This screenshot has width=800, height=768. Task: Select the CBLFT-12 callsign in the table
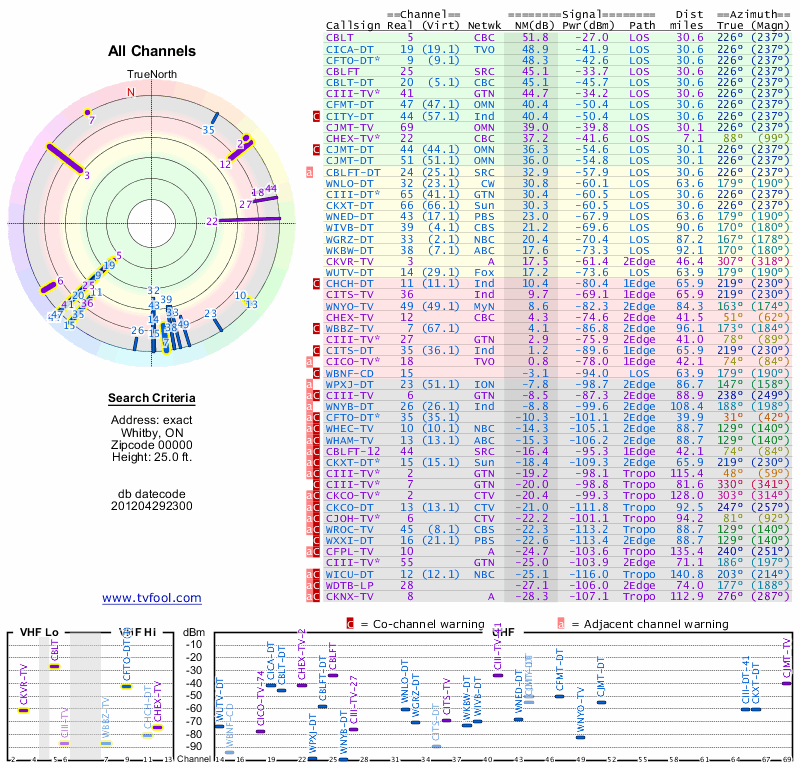pos(353,451)
